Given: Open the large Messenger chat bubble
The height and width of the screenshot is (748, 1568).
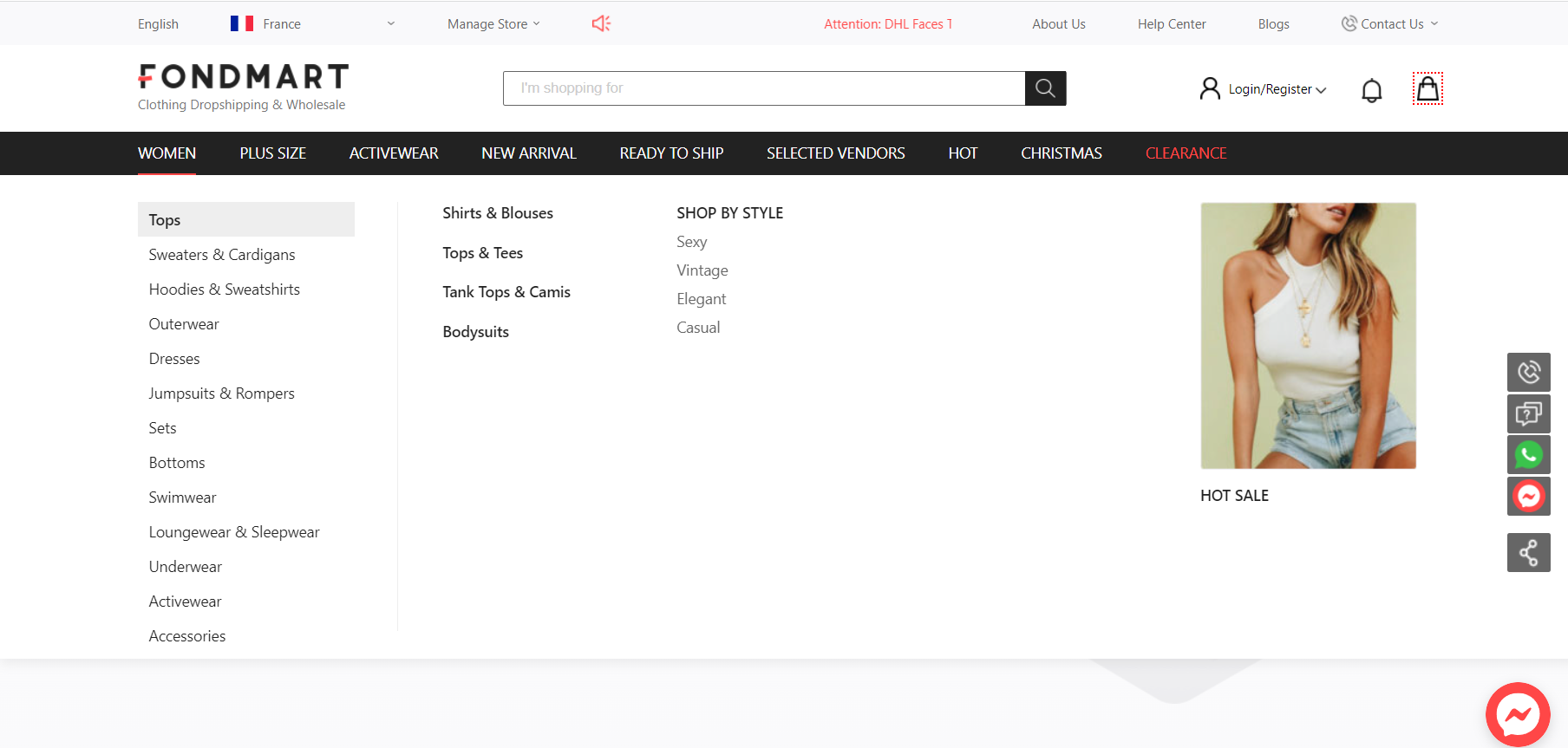Looking at the screenshot, I should (x=1518, y=714).
